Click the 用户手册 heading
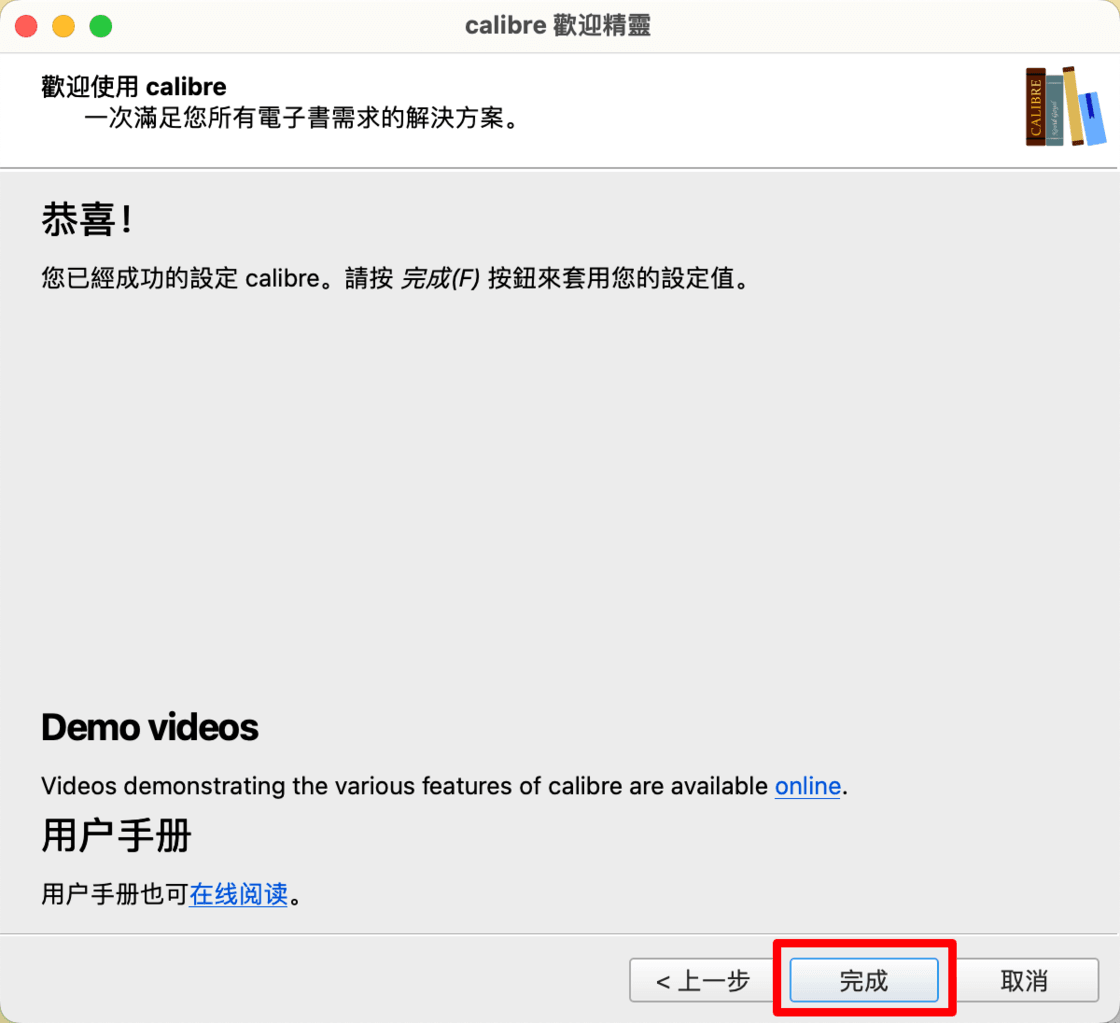 pyautogui.click(x=116, y=835)
